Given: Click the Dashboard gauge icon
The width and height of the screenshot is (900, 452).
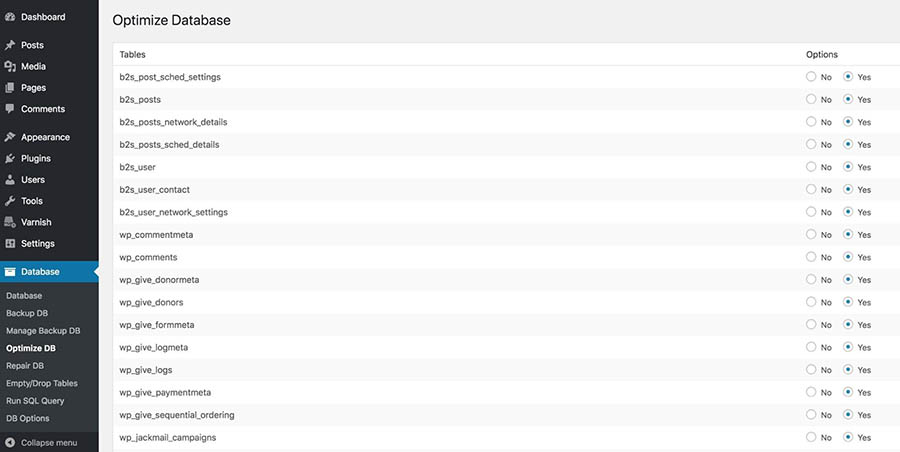Looking at the screenshot, I should pos(10,17).
